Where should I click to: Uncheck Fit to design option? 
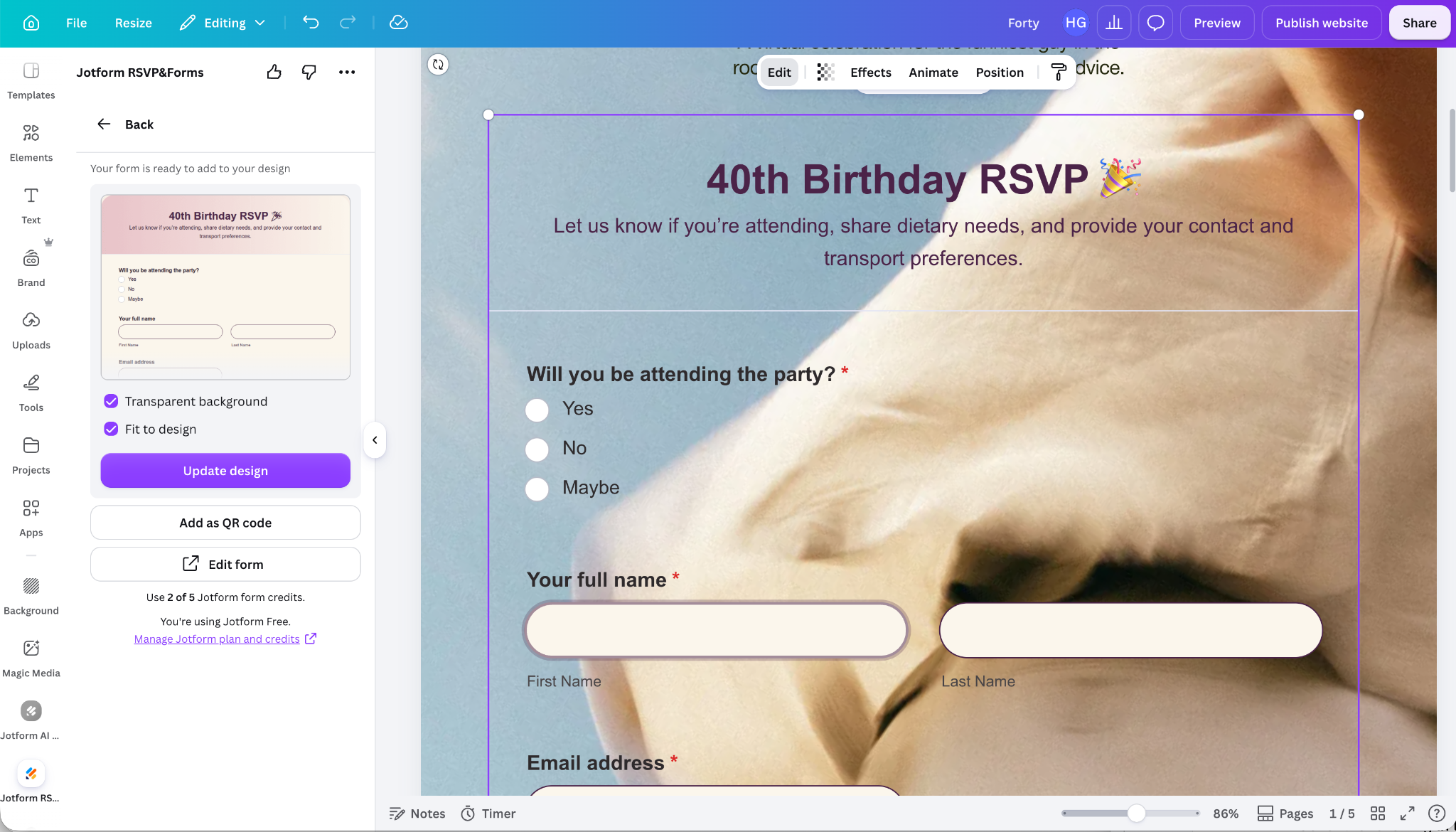point(111,429)
